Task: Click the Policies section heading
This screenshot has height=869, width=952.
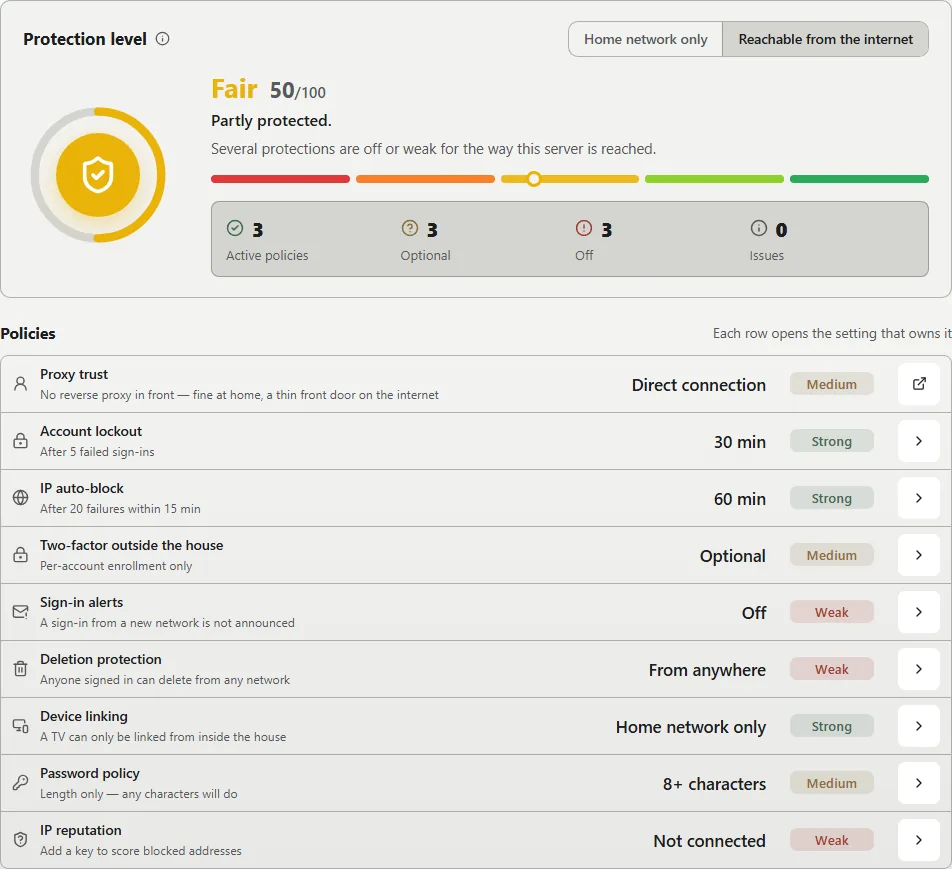Action: (x=28, y=333)
